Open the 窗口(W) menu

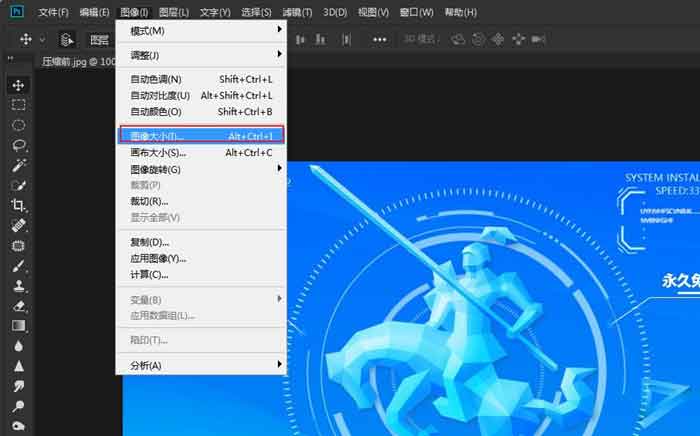tap(416, 12)
